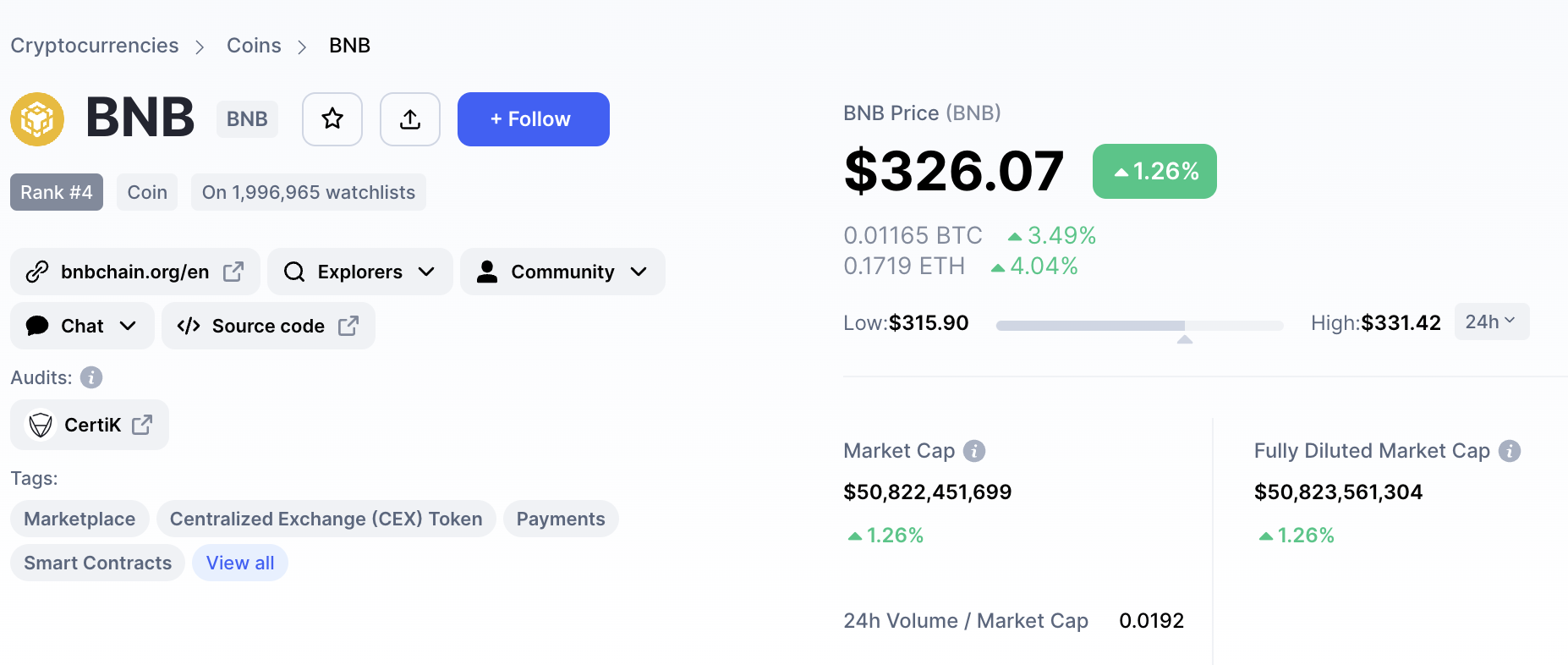Click the BNB coin logo
The height and width of the screenshot is (665, 1568).
[x=37, y=119]
